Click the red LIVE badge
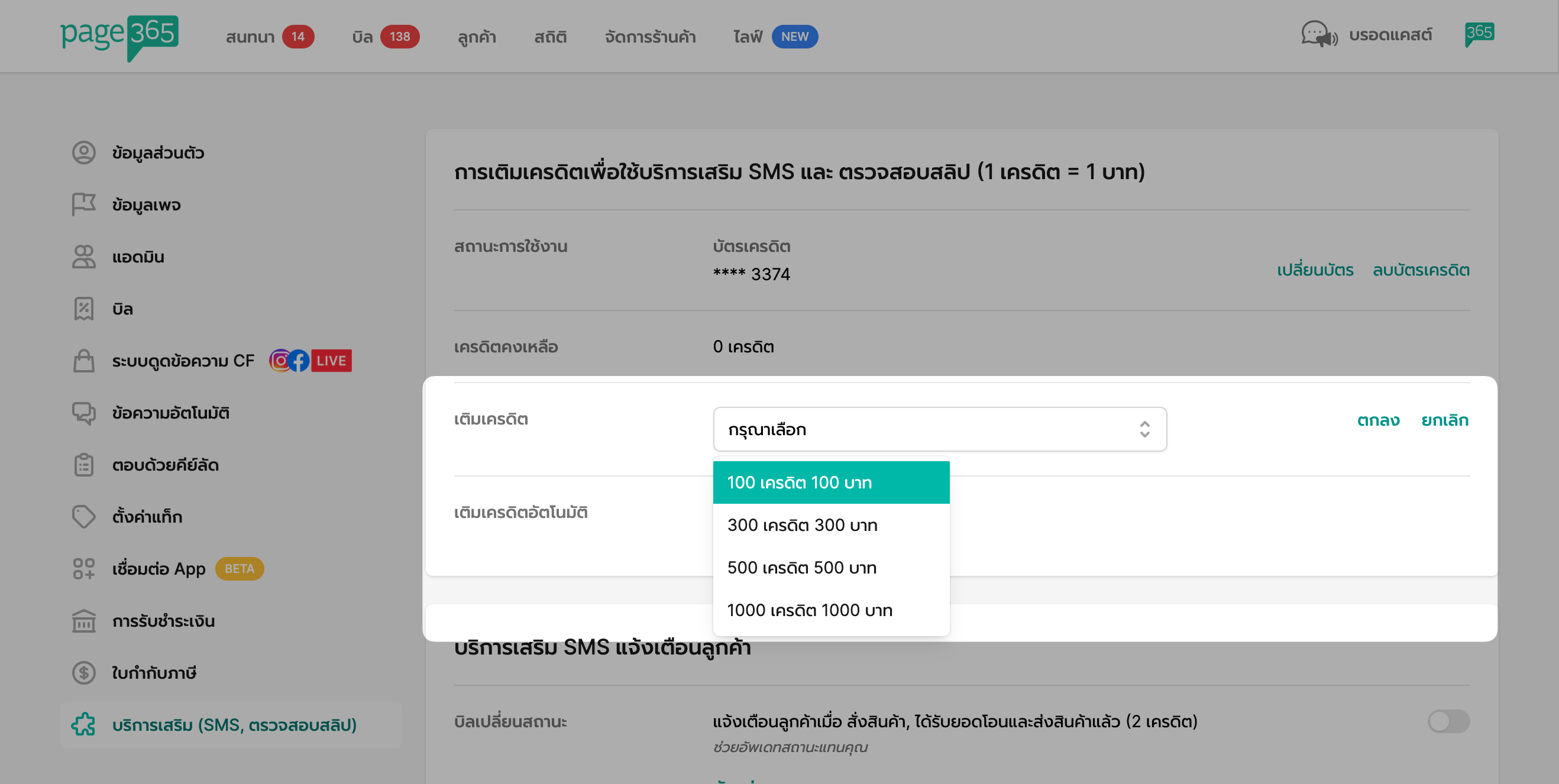Screen dimensions: 1559x784 tap(331, 361)
